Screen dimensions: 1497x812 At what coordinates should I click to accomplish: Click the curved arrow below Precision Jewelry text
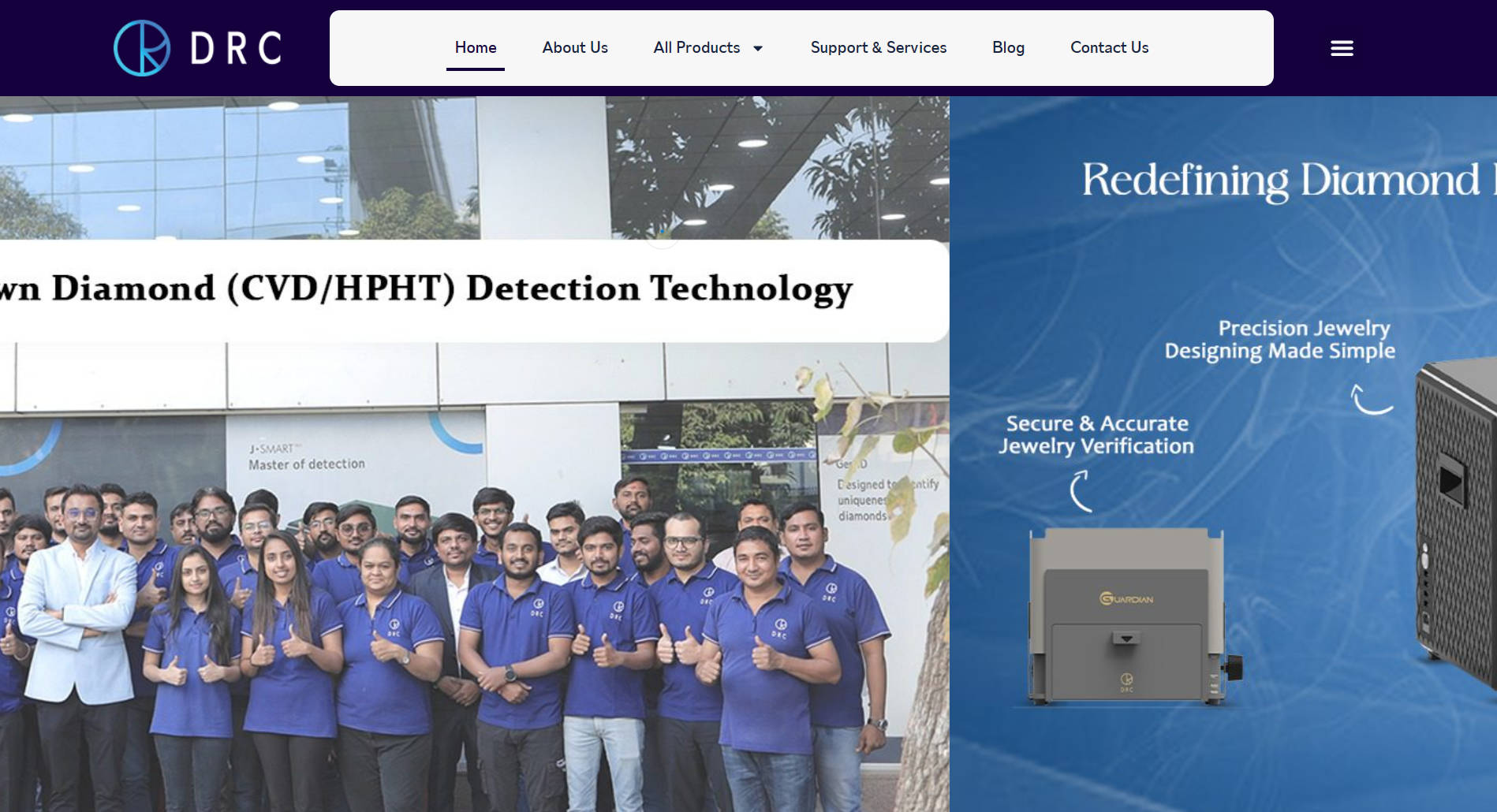click(1371, 400)
